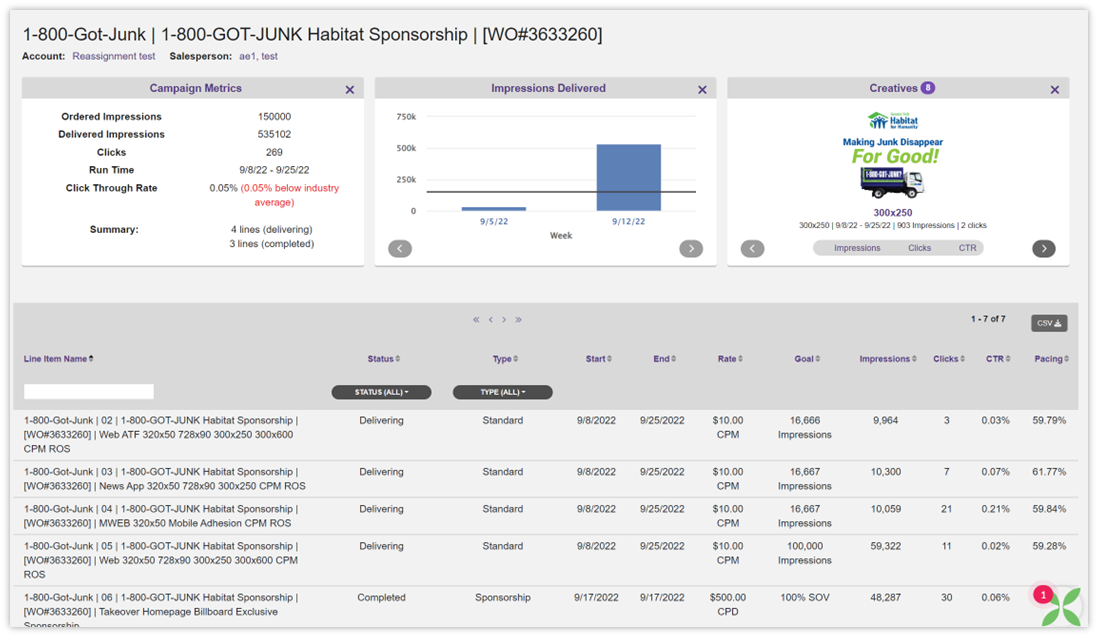Sort table by CTR column
1098x637 pixels.
[998, 359]
